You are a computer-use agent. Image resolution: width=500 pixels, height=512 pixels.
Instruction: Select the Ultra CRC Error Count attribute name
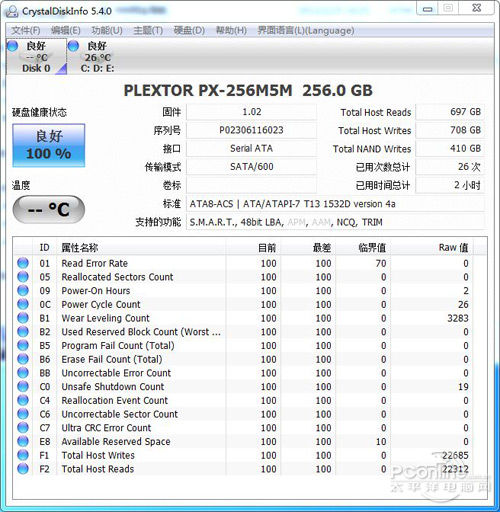tap(106, 428)
